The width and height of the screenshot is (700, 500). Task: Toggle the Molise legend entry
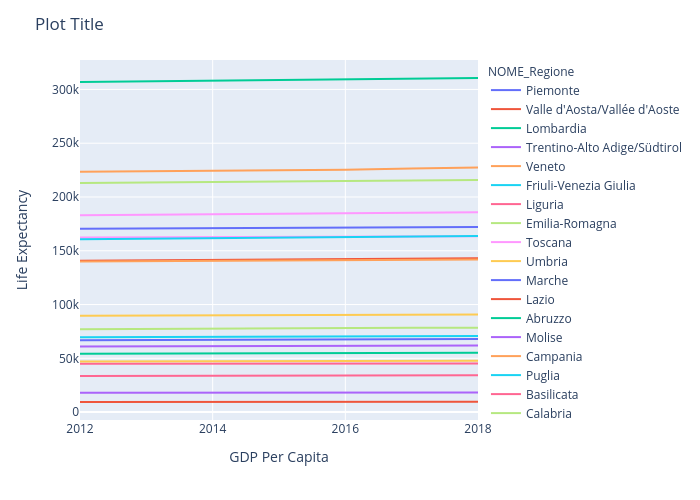[x=546, y=338]
